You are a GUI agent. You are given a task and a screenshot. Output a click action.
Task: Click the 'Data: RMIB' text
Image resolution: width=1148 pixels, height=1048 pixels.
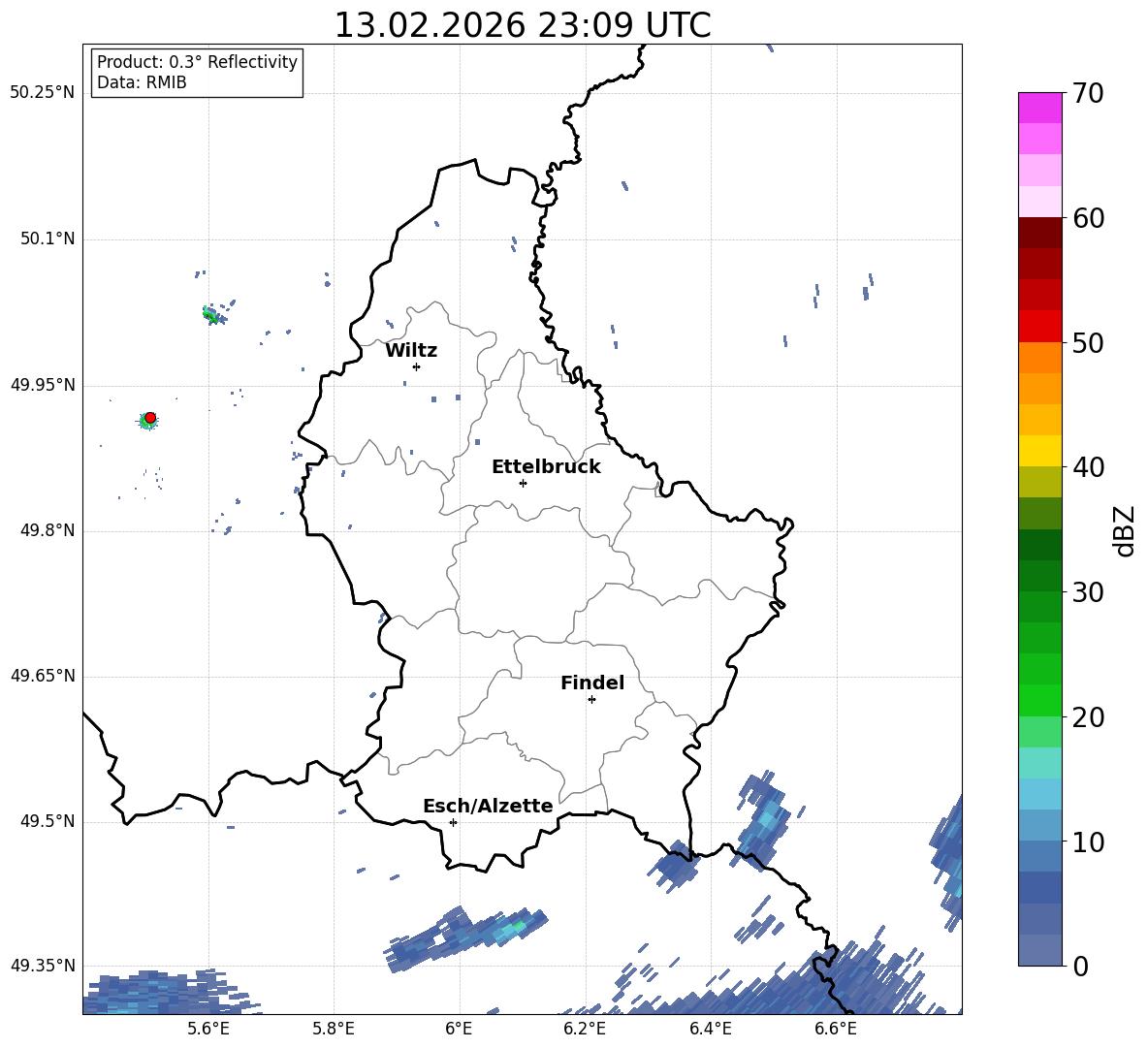[142, 82]
